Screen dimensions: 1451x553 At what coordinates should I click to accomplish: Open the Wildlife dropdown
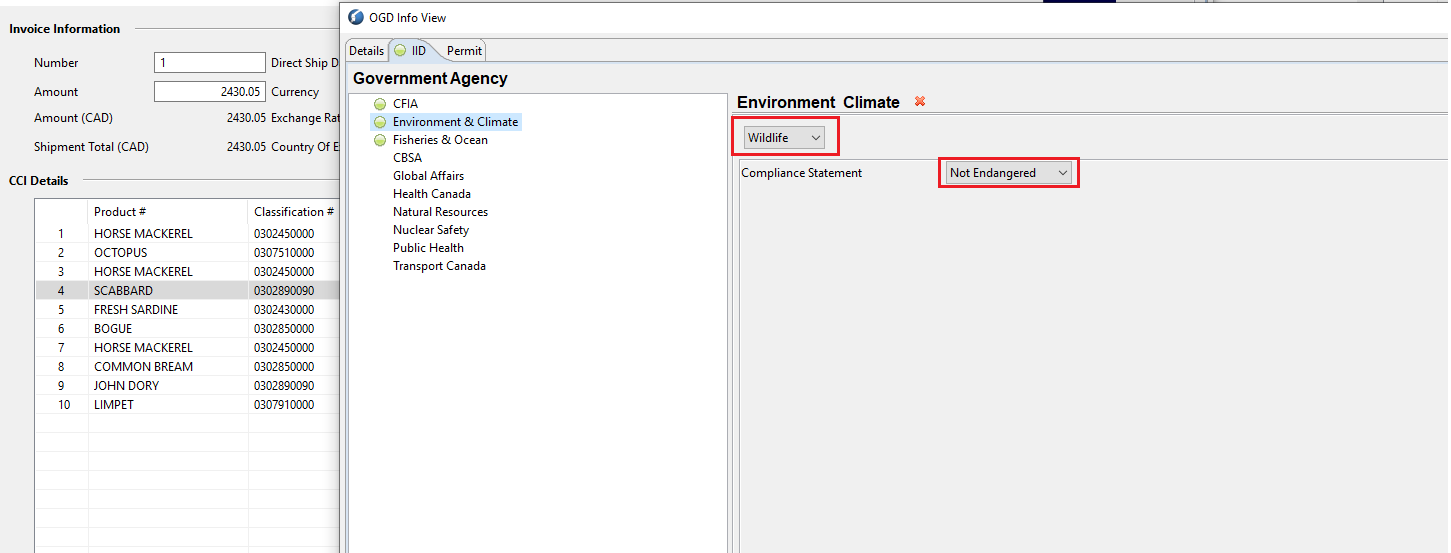click(x=784, y=137)
